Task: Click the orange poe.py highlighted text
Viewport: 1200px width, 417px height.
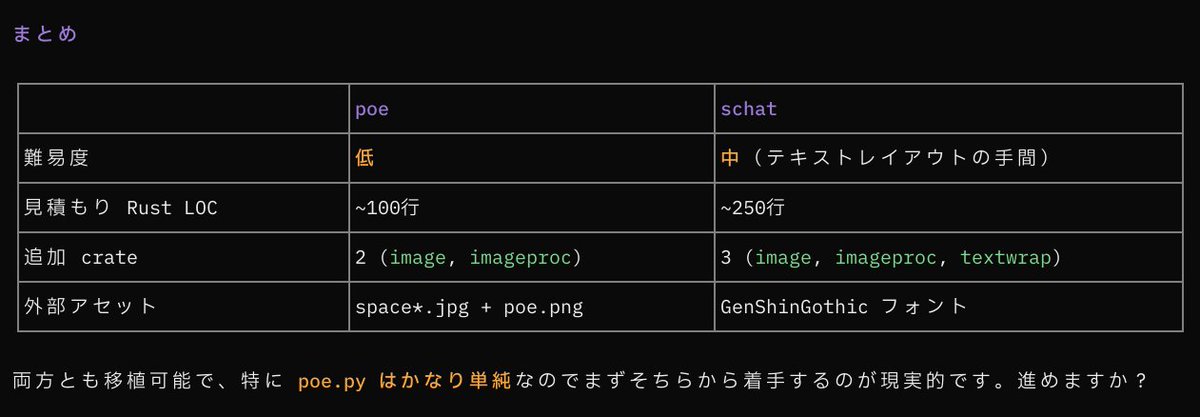Action: pyautogui.click(x=331, y=381)
